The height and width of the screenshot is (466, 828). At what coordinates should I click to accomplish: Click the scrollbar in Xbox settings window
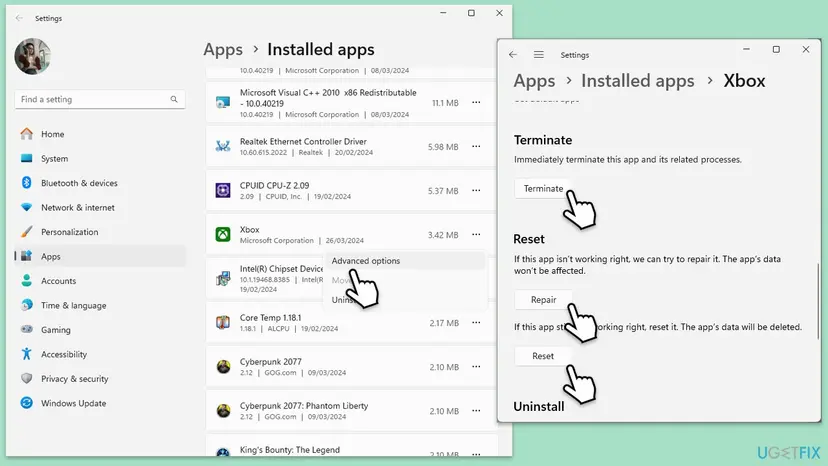(818, 301)
